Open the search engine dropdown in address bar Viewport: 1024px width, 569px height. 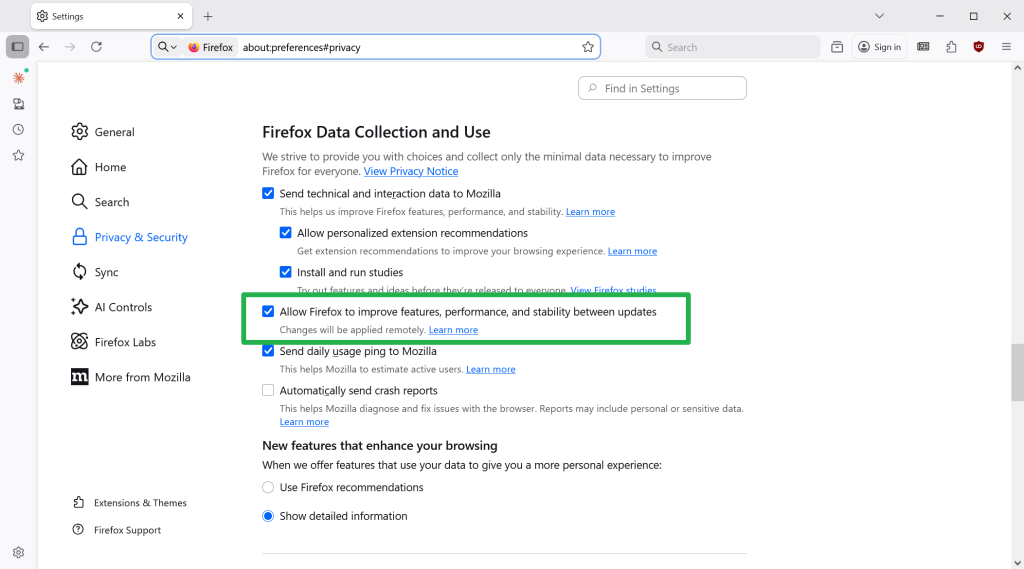click(x=167, y=47)
